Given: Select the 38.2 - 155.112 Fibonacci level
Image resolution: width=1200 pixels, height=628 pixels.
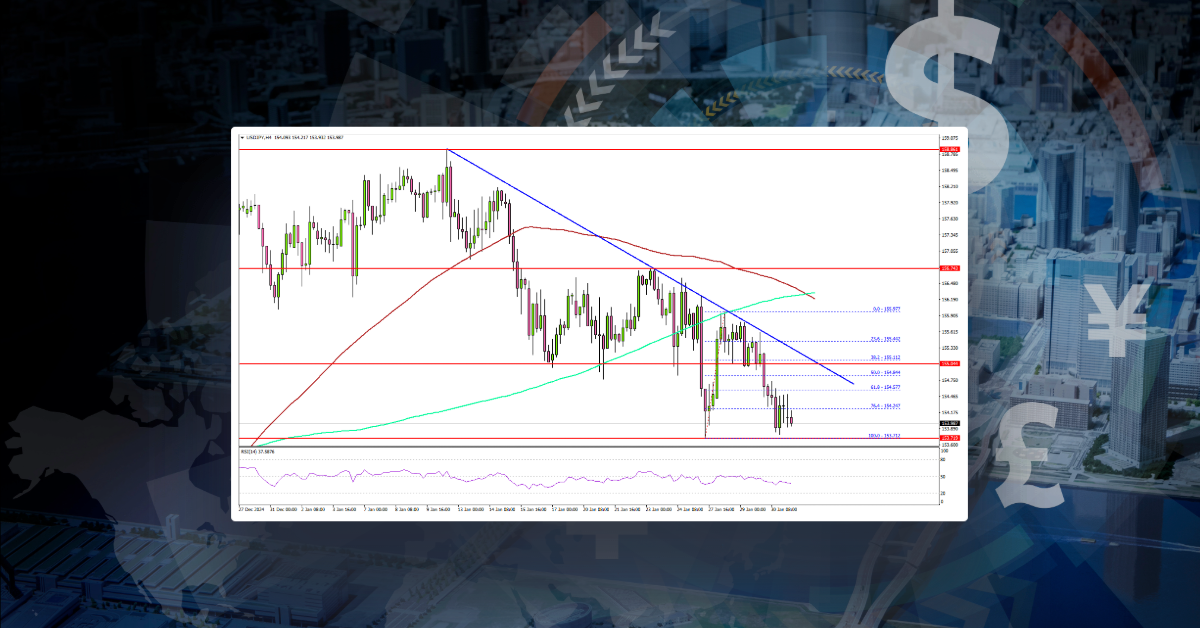Looking at the screenshot, I should pos(886,357).
